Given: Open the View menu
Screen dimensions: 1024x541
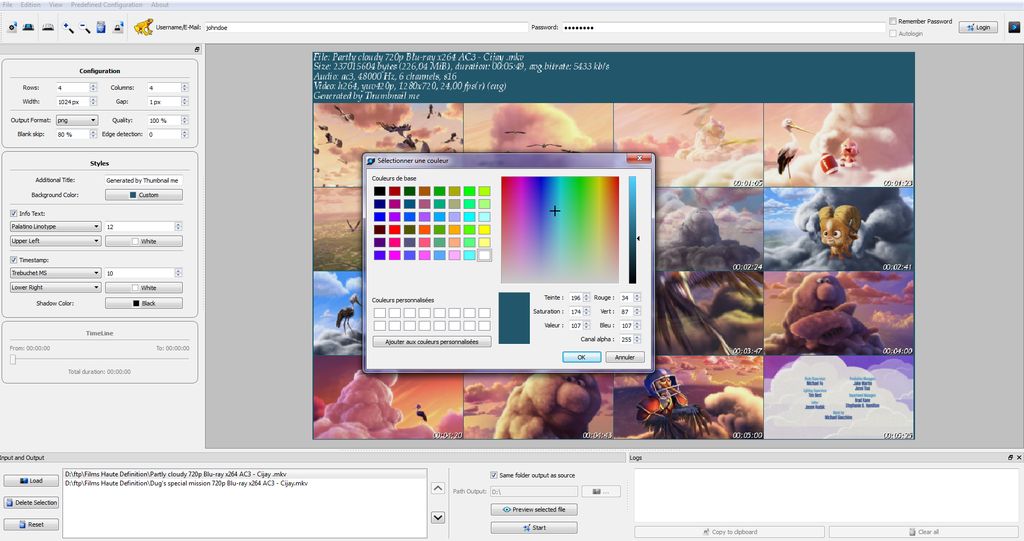Looking at the screenshot, I should (56, 5).
